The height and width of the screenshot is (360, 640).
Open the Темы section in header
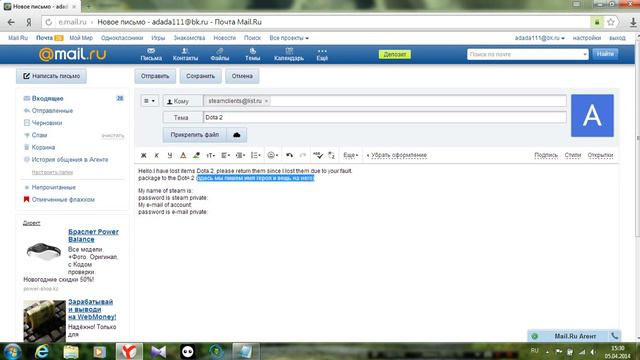pyautogui.click(x=253, y=54)
